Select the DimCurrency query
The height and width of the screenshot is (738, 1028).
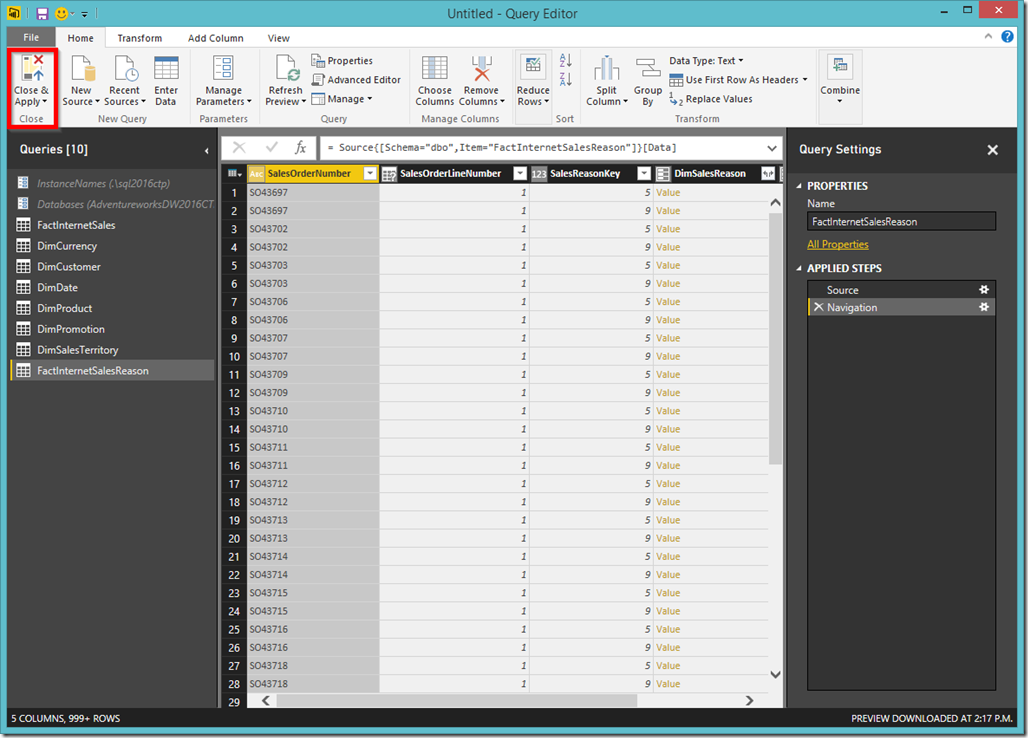[x=112, y=246]
